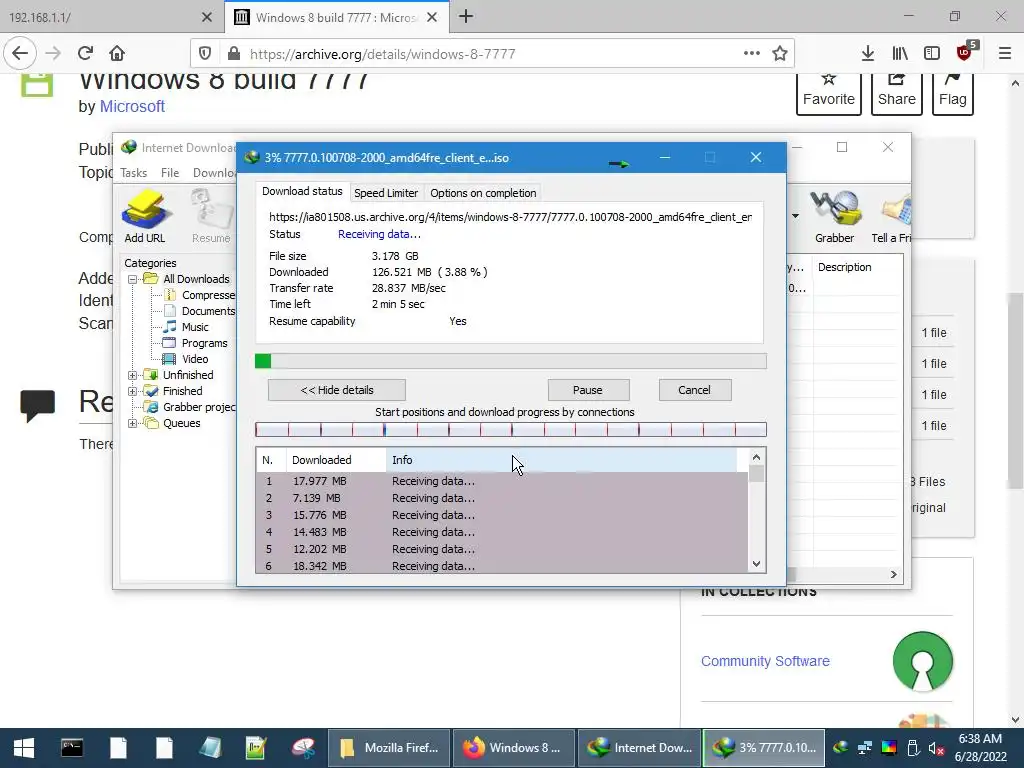Viewport: 1024px width, 768px height.
Task: Click the Add URL icon in IDM
Action: (x=145, y=216)
